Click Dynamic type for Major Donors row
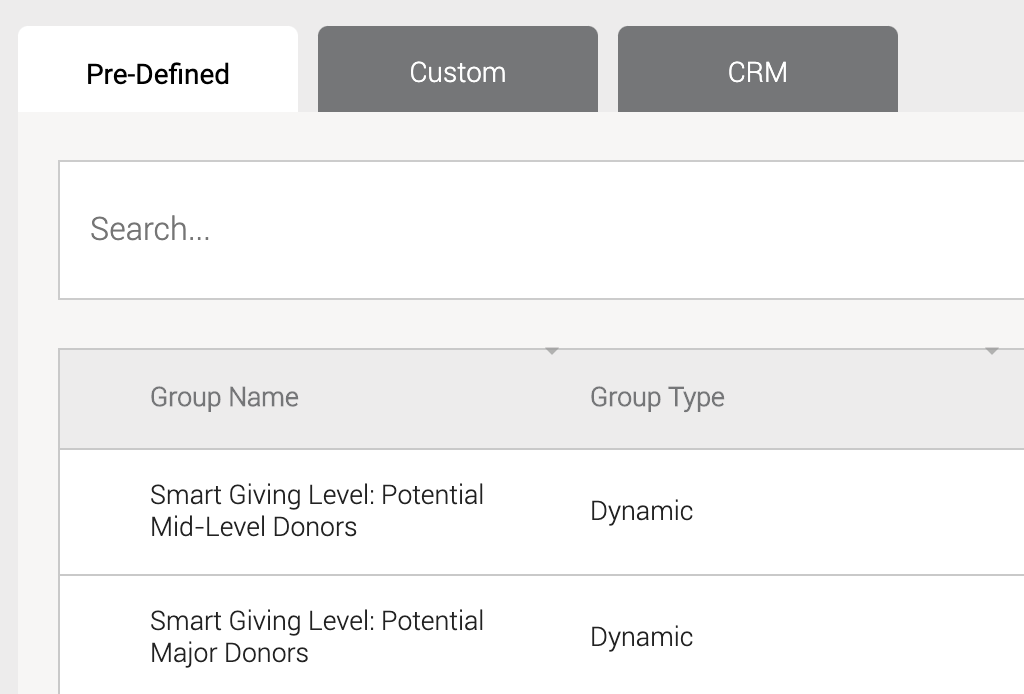Image resolution: width=1024 pixels, height=694 pixels. pos(641,637)
